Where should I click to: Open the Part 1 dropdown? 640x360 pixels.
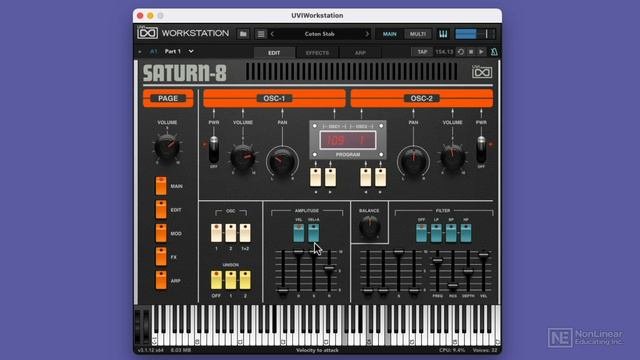179,51
